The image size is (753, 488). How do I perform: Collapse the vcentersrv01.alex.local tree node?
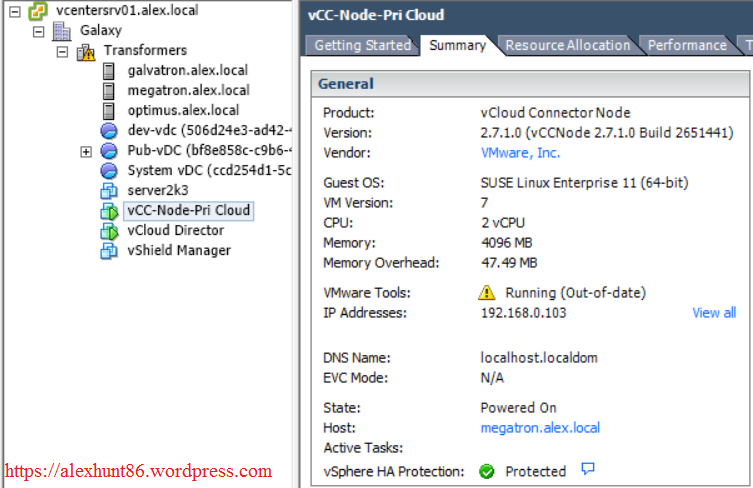point(14,11)
